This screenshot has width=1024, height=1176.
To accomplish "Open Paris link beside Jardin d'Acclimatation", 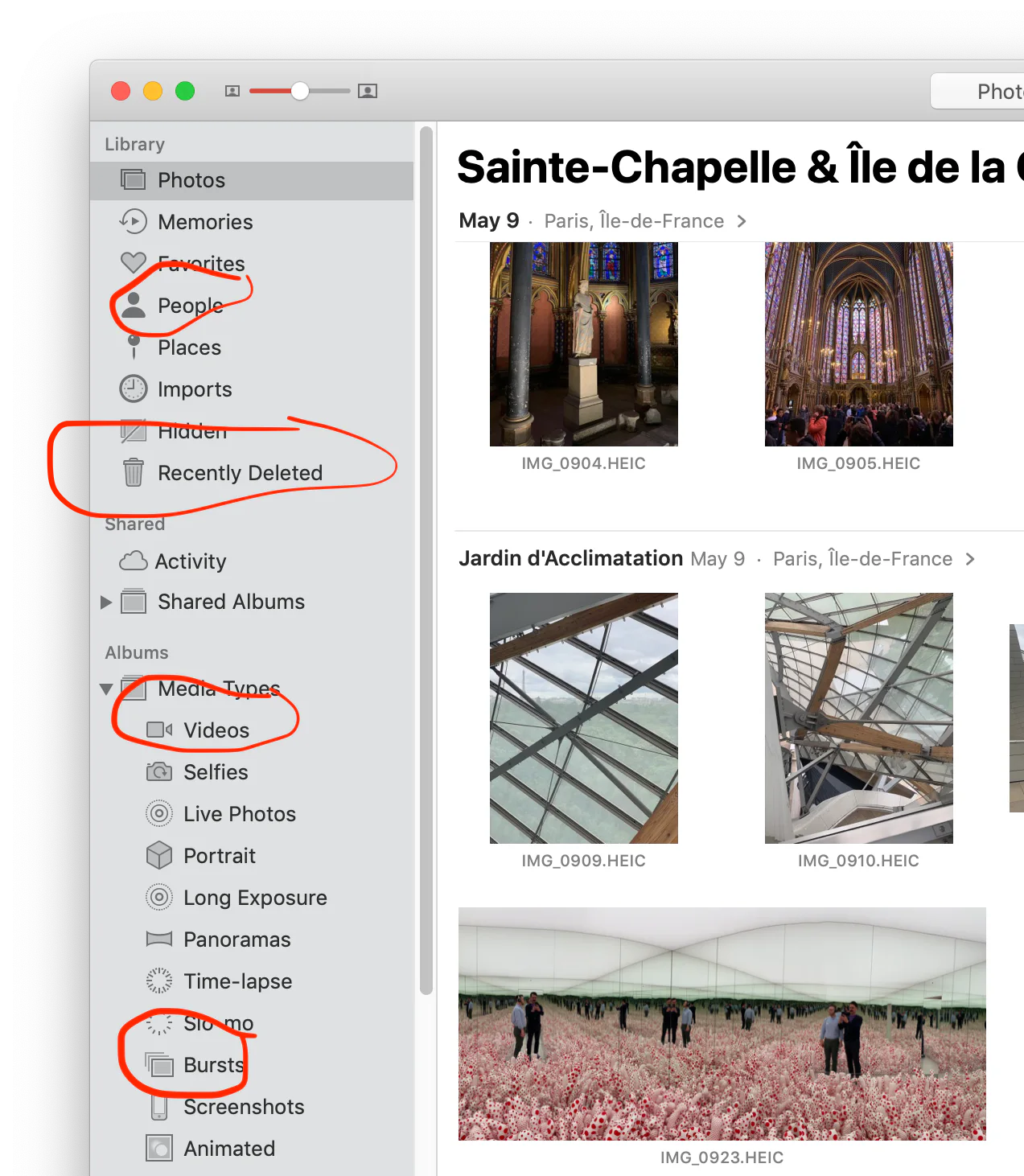I will (x=862, y=559).
